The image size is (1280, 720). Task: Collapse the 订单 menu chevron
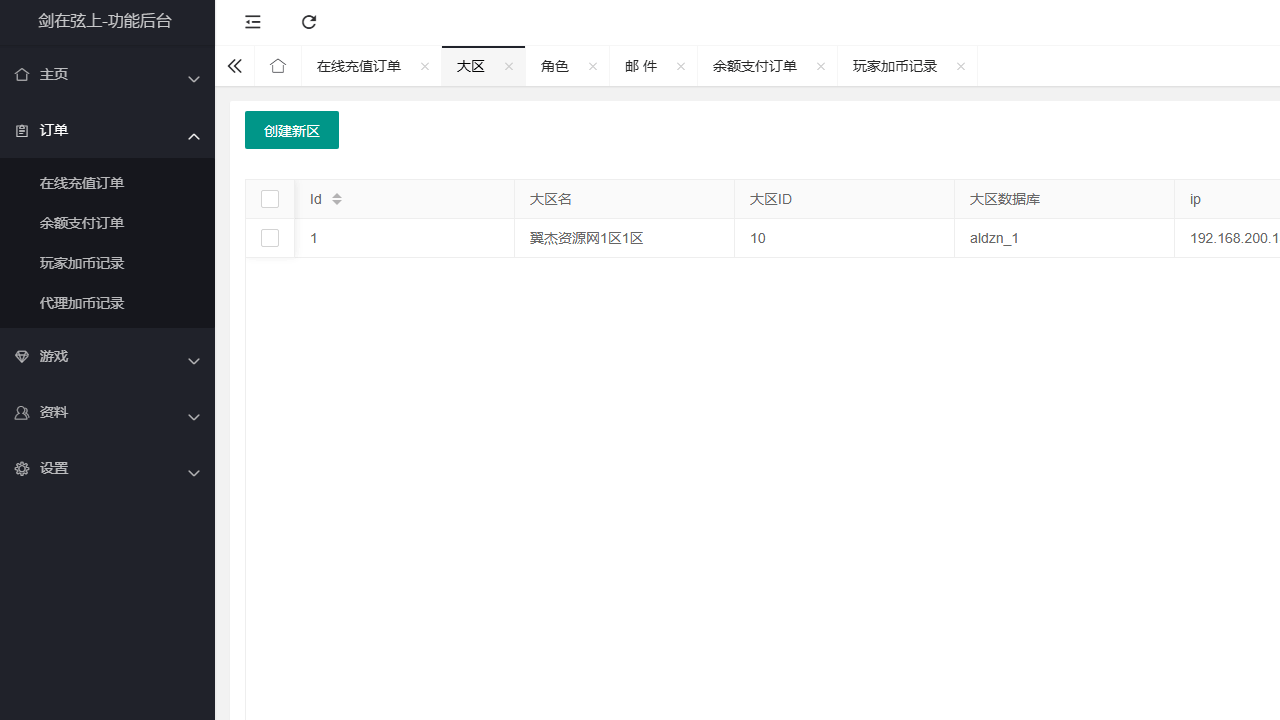194,136
